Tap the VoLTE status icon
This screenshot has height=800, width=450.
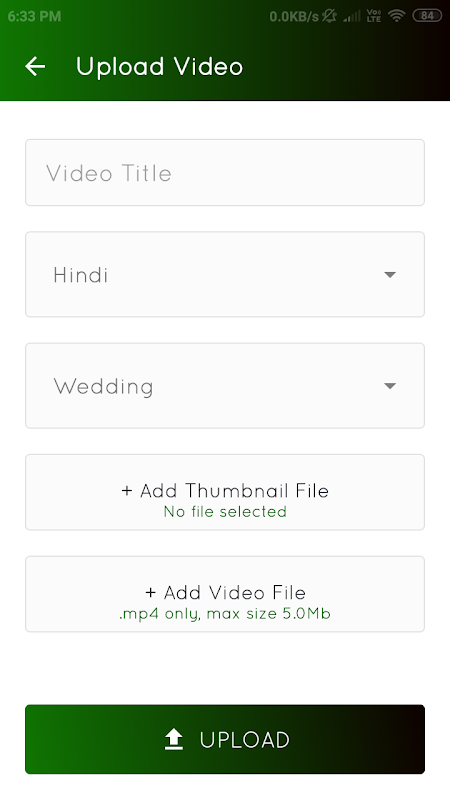tap(374, 16)
